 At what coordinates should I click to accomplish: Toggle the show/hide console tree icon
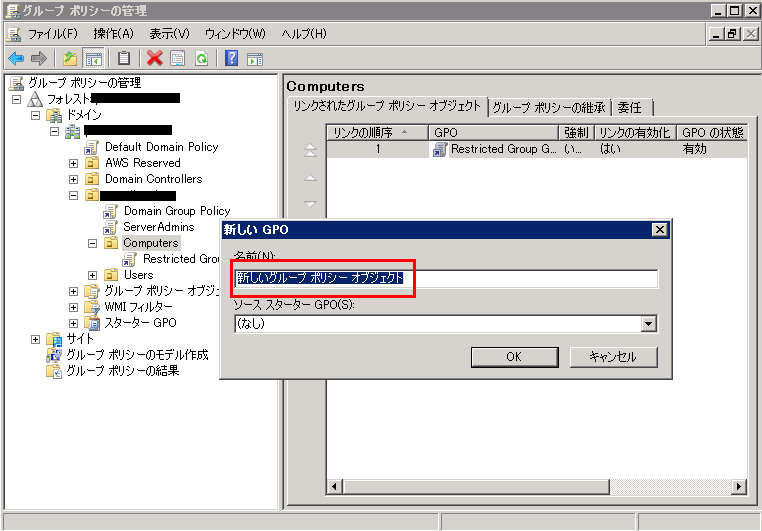point(93,59)
